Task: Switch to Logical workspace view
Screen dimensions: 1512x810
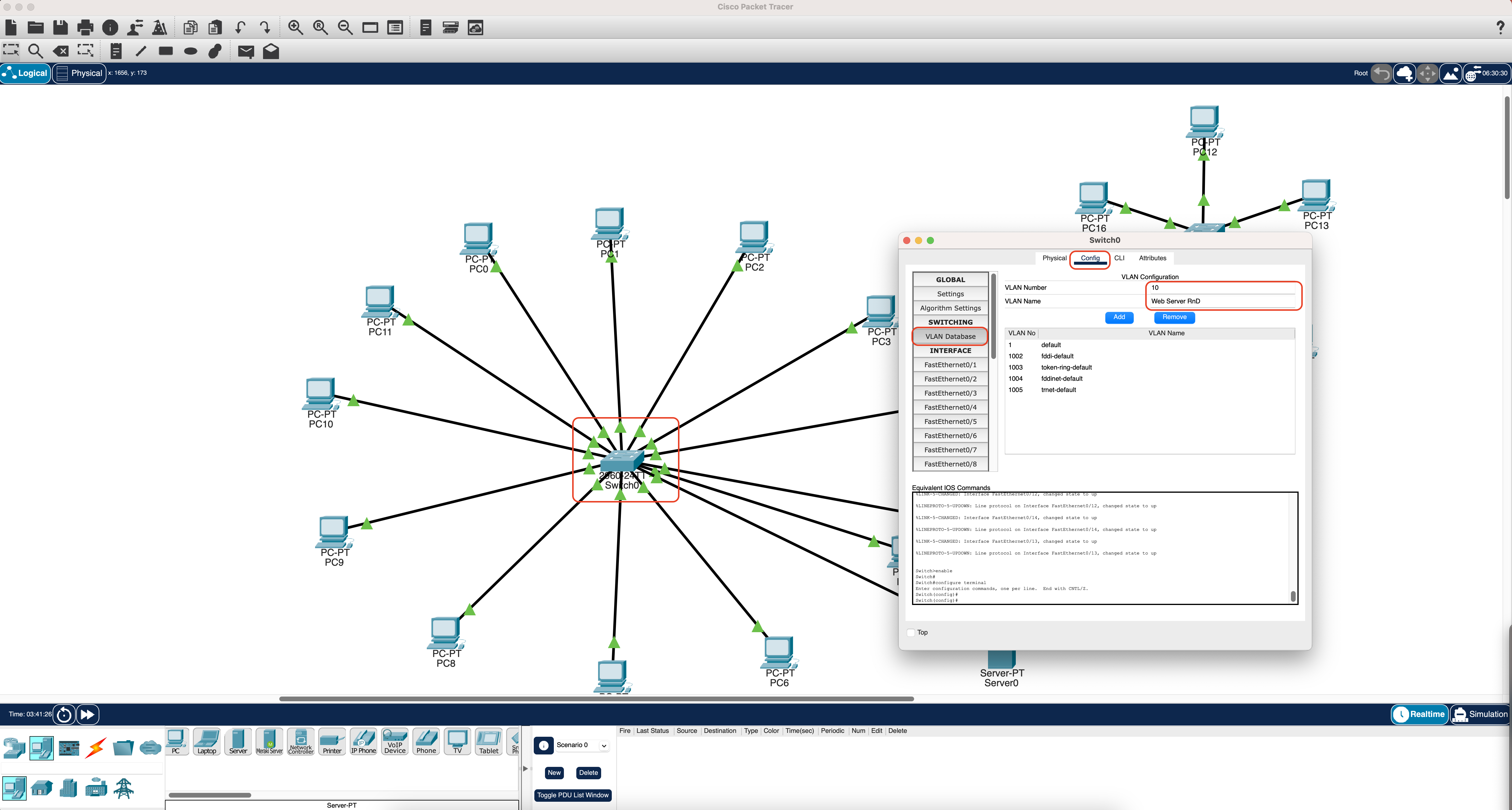Action: [x=25, y=73]
